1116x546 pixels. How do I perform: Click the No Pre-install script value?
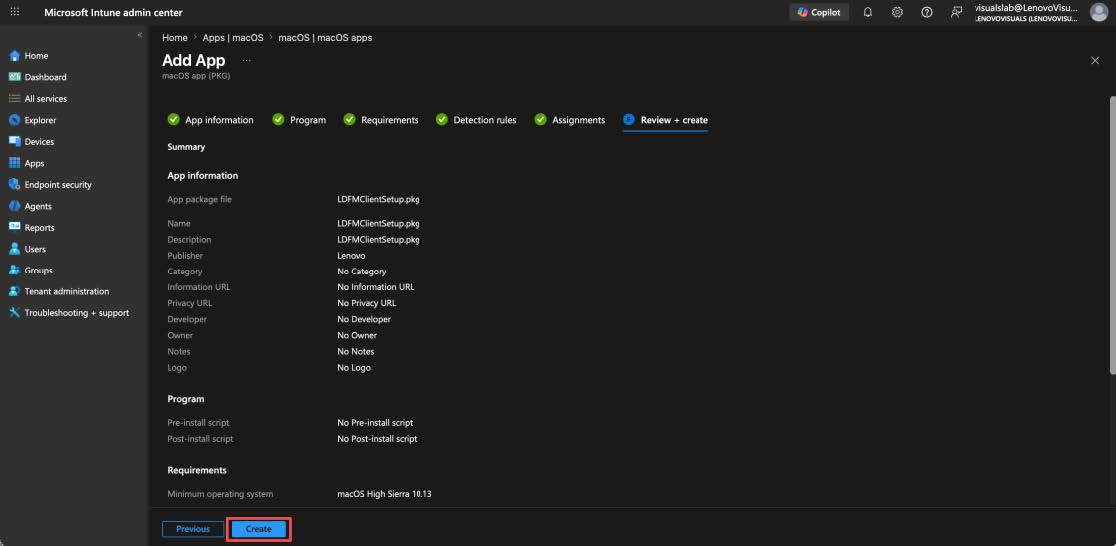tap(375, 423)
